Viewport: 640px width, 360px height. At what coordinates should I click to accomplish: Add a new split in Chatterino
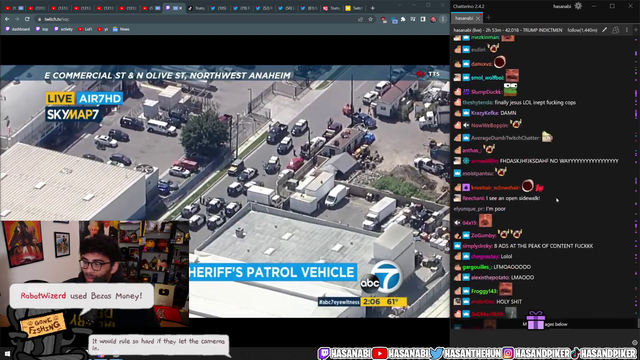(636, 30)
